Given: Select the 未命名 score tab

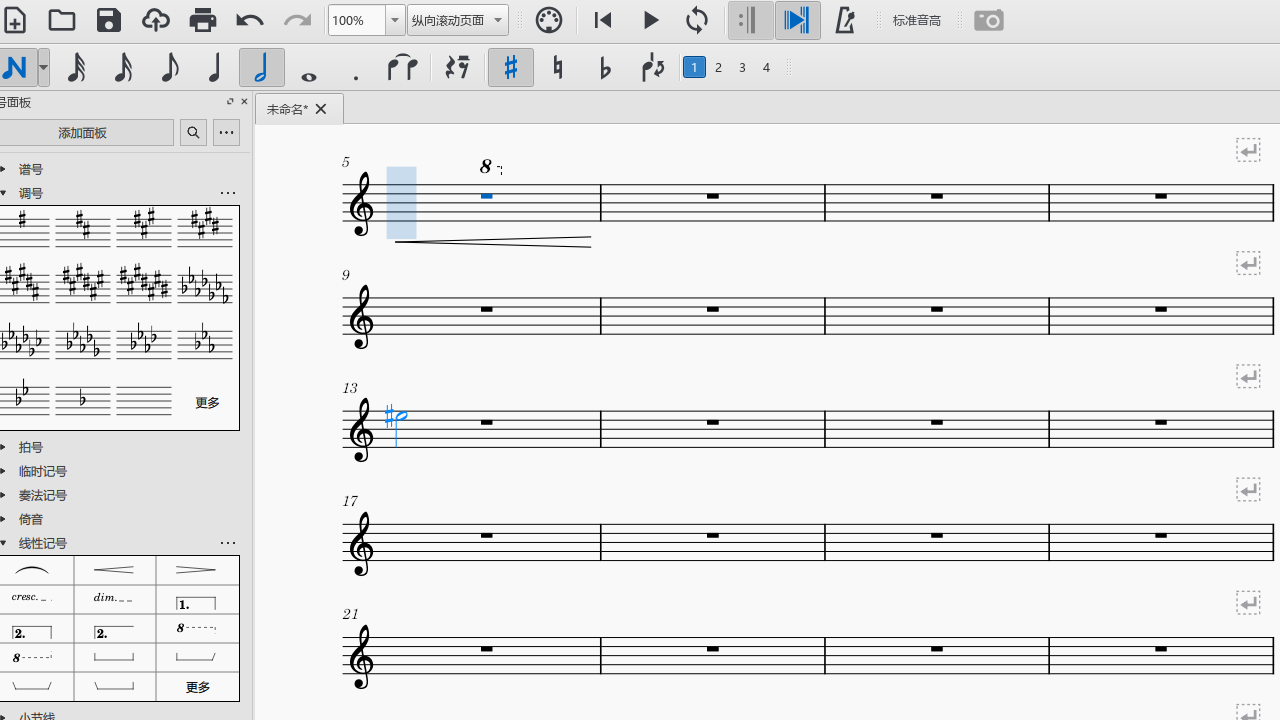Looking at the screenshot, I should click(289, 109).
